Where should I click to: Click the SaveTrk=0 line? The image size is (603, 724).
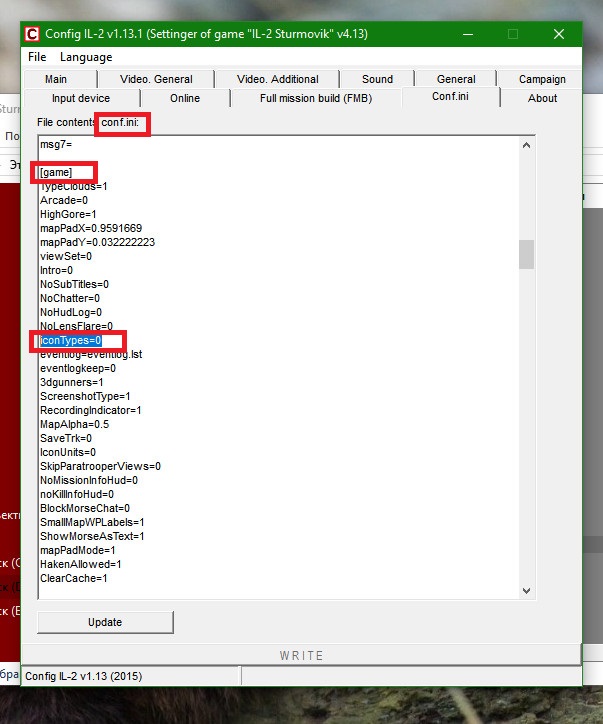coord(66,438)
